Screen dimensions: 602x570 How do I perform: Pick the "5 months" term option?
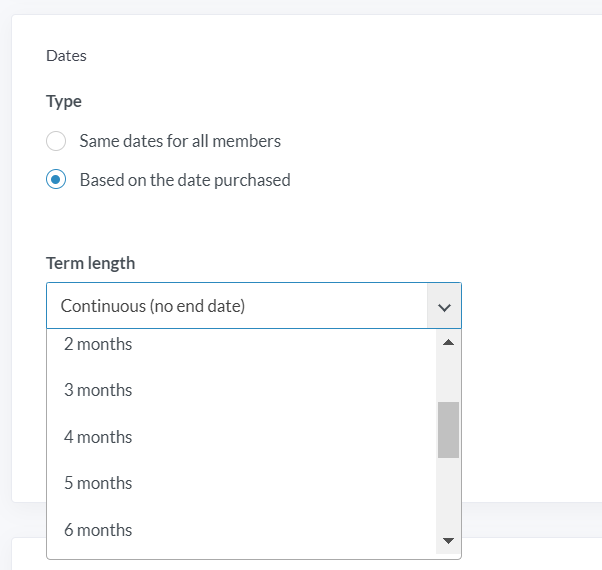click(241, 483)
